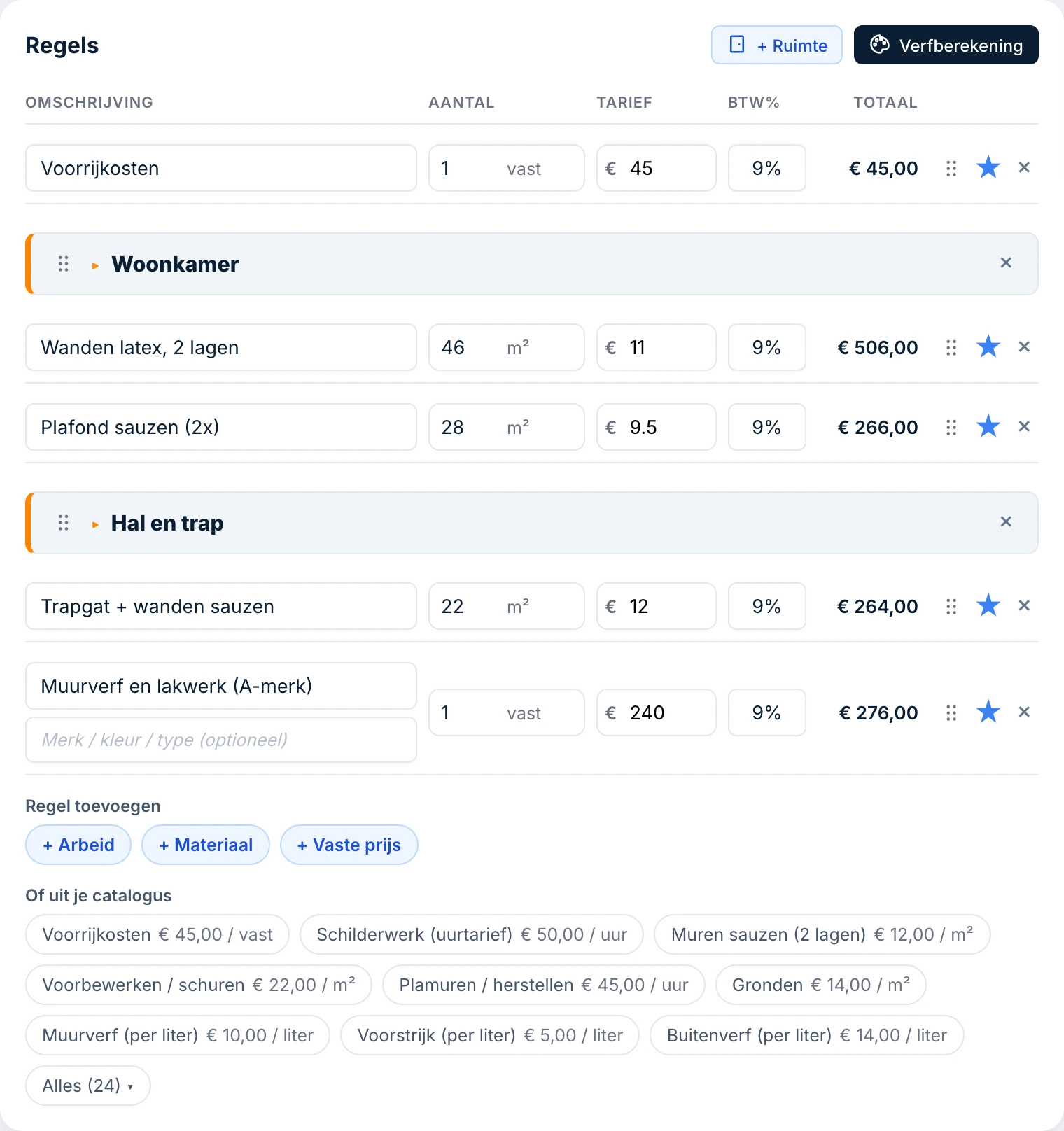
Task: Remove the Plafond sauzen (2x) row
Action: tap(1024, 426)
